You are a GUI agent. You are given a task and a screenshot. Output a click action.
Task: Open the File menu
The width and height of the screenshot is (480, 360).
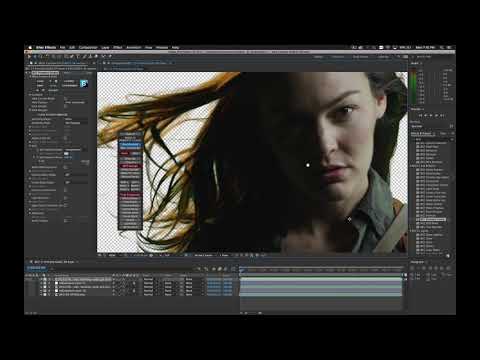[x=62, y=47]
